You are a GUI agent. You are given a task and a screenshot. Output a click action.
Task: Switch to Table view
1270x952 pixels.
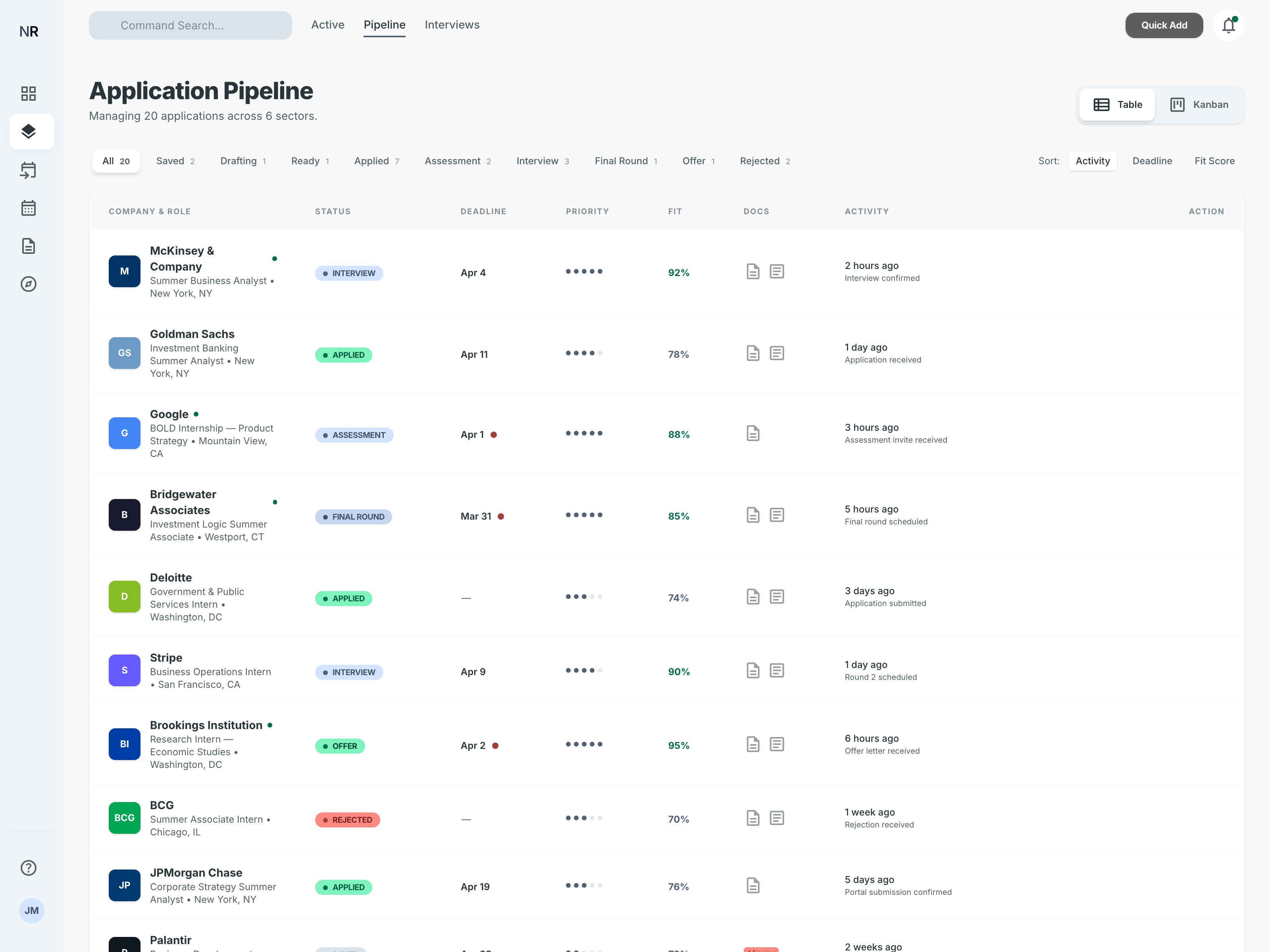click(1117, 104)
